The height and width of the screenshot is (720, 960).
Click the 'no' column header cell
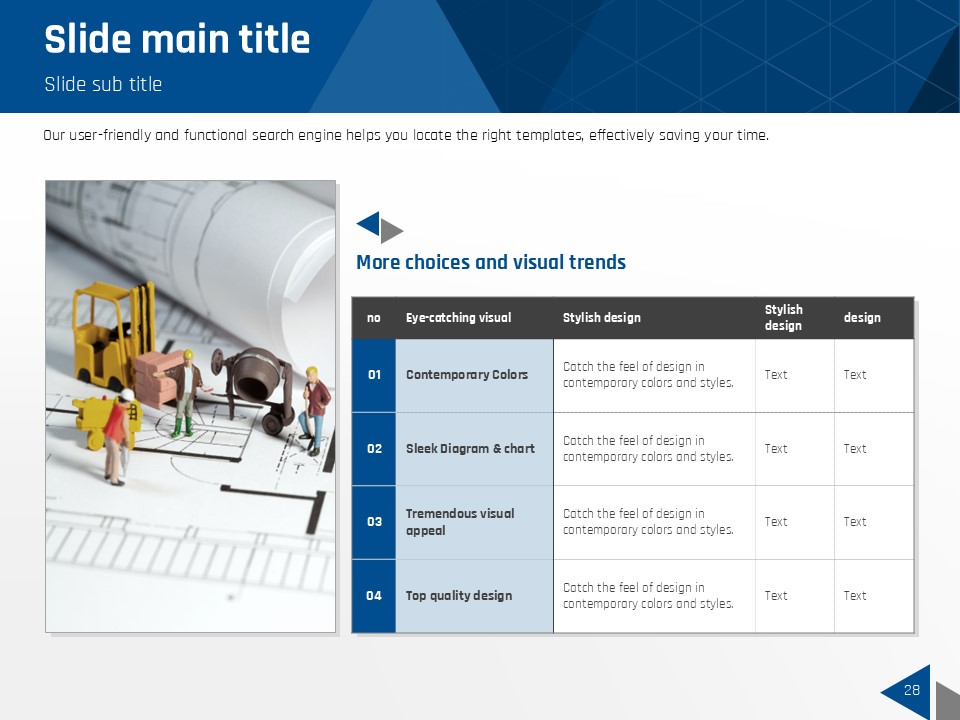tap(374, 318)
